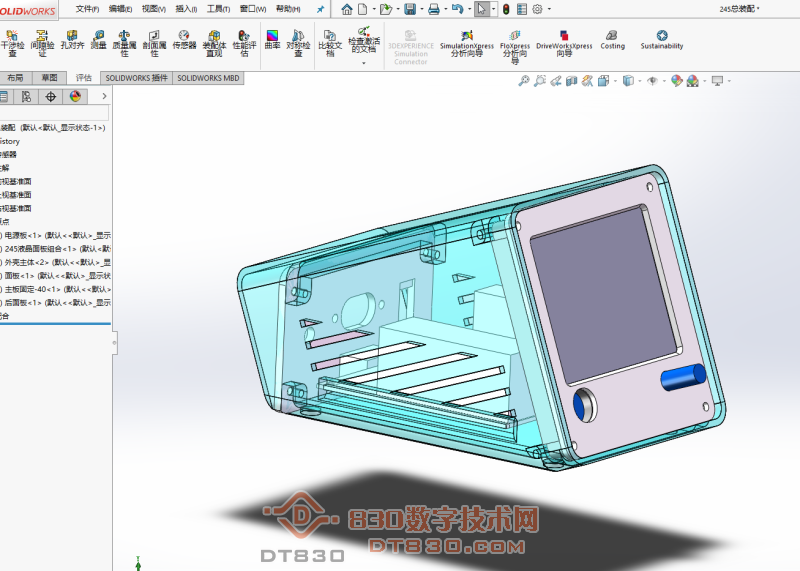Switch to the SOLIDWORKS 插件 tab

pos(136,77)
